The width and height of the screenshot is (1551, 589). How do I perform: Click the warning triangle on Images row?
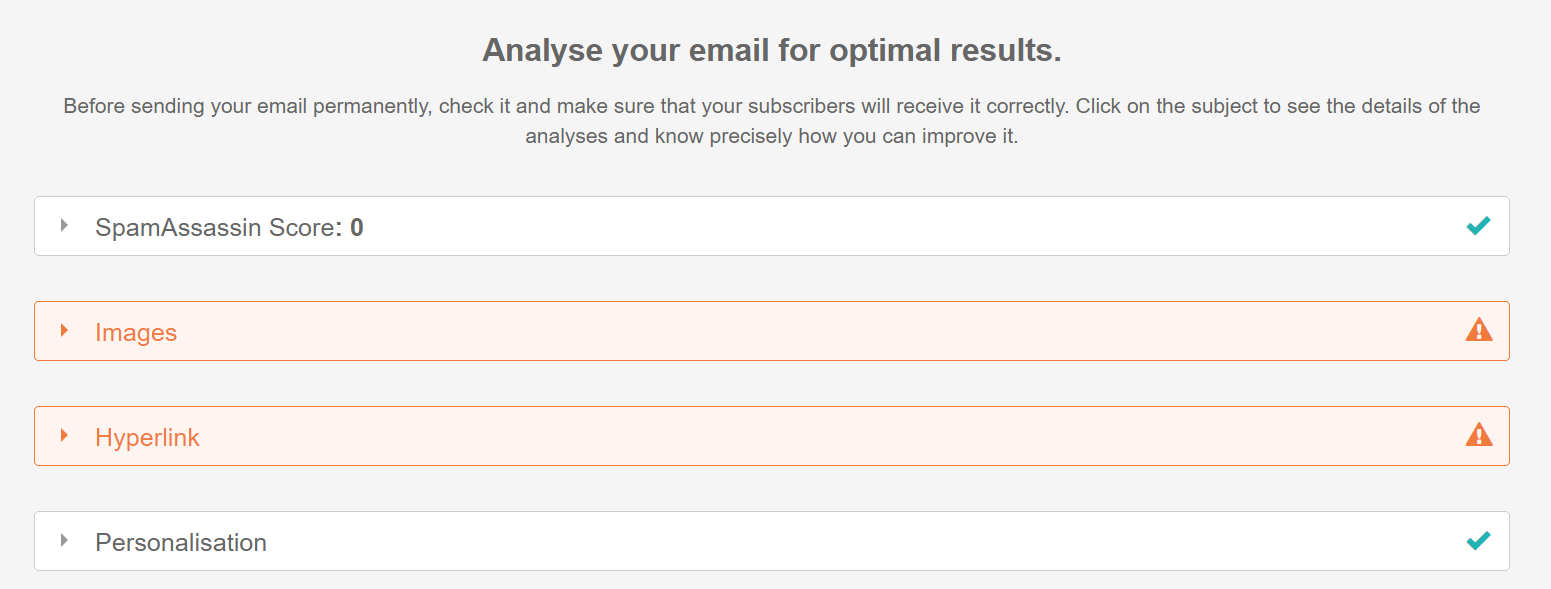click(x=1478, y=330)
